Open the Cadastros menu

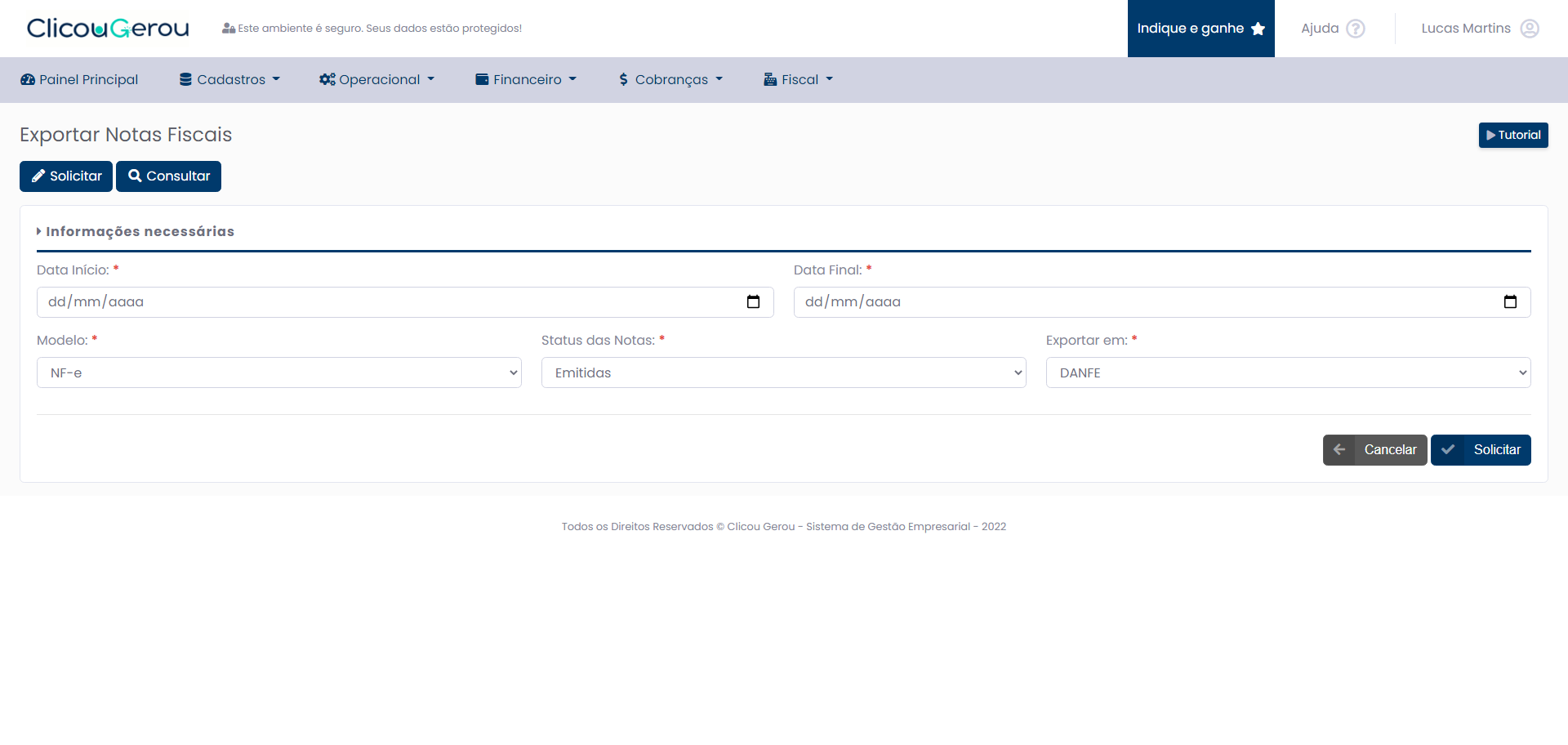229,80
